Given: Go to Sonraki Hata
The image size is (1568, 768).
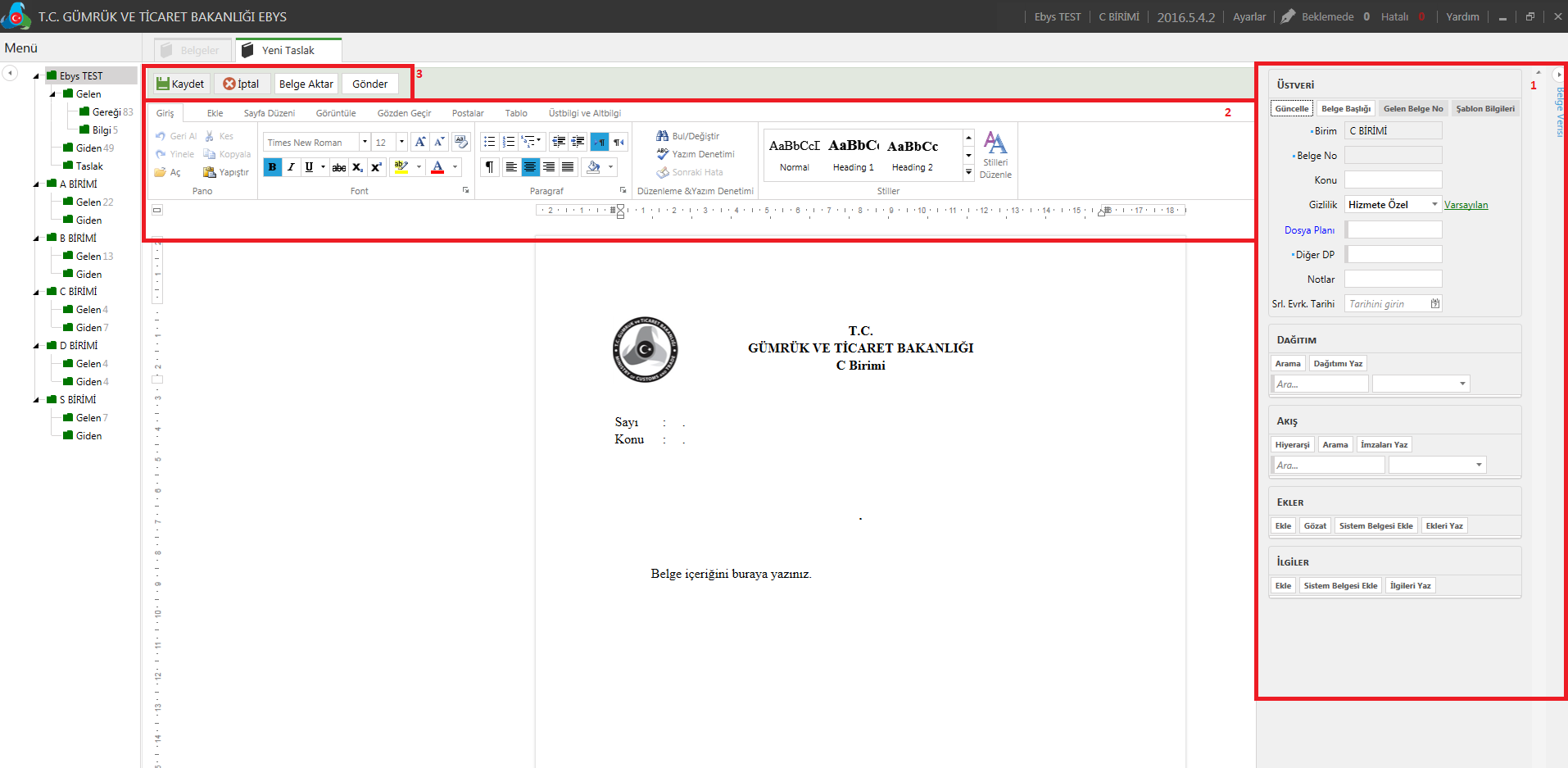Looking at the screenshot, I should pos(690,172).
